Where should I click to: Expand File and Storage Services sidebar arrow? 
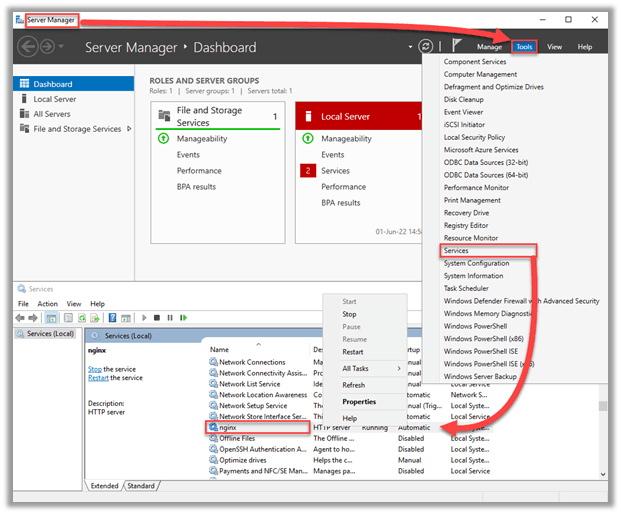[129, 129]
